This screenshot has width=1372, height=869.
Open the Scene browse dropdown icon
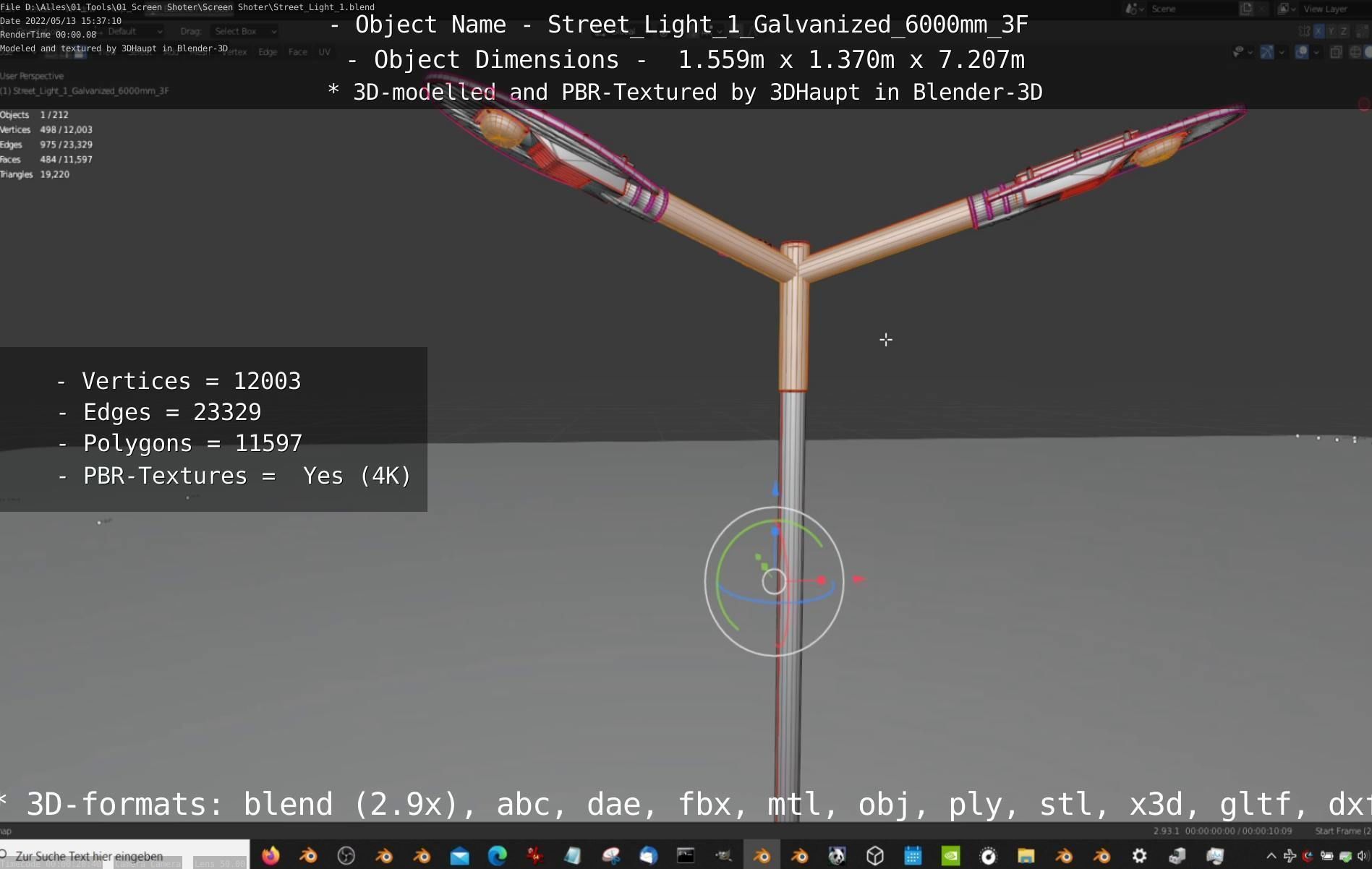click(x=1133, y=9)
